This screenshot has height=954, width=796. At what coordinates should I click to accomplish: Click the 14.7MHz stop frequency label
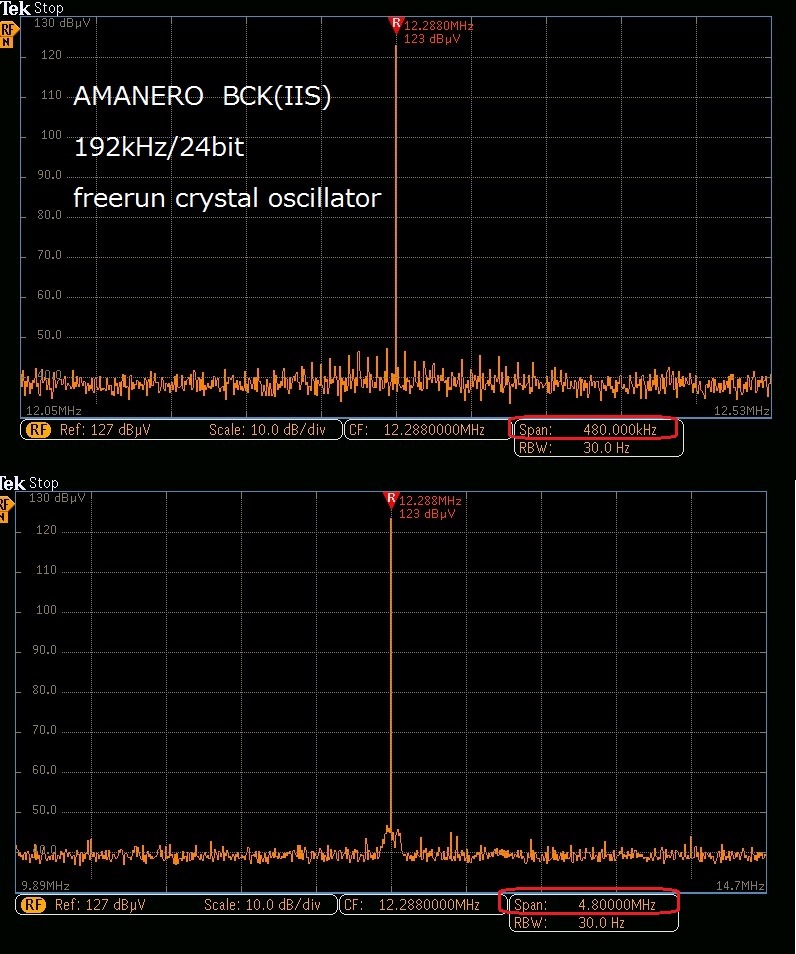(x=740, y=886)
